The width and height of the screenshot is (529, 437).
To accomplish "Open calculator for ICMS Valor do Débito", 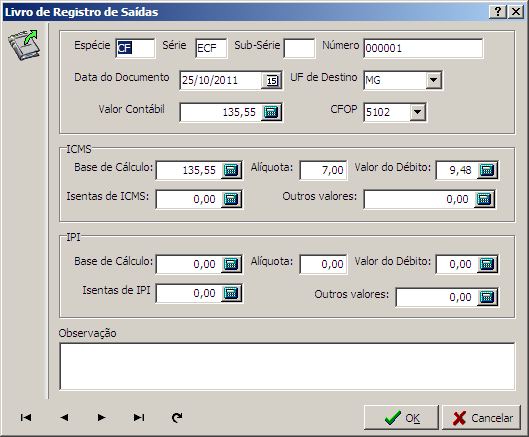I will 487,170.
